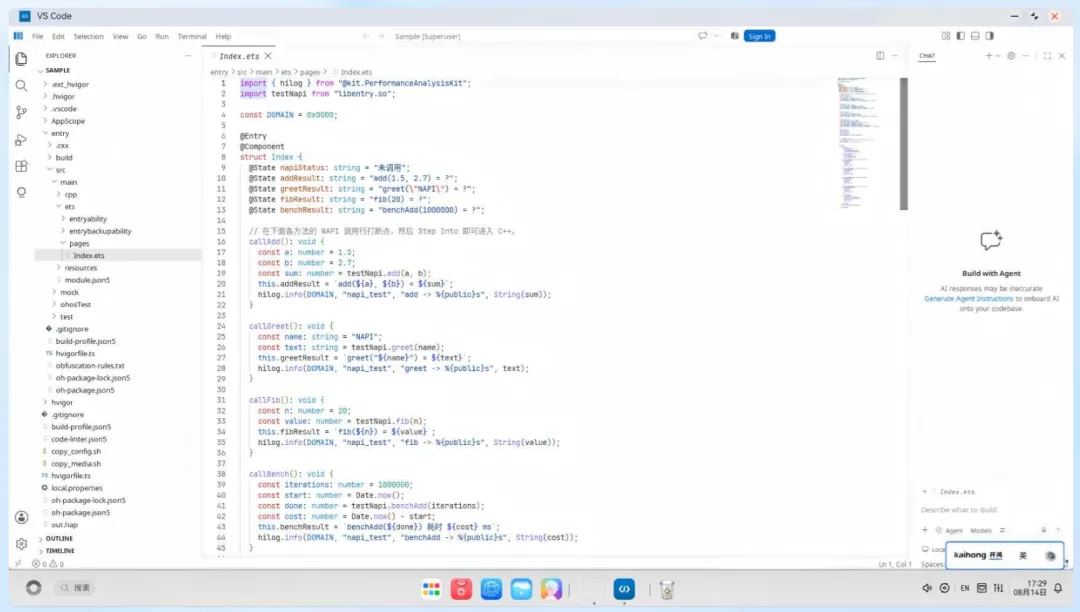
Task: Click the Sign In button
Action: point(759,36)
